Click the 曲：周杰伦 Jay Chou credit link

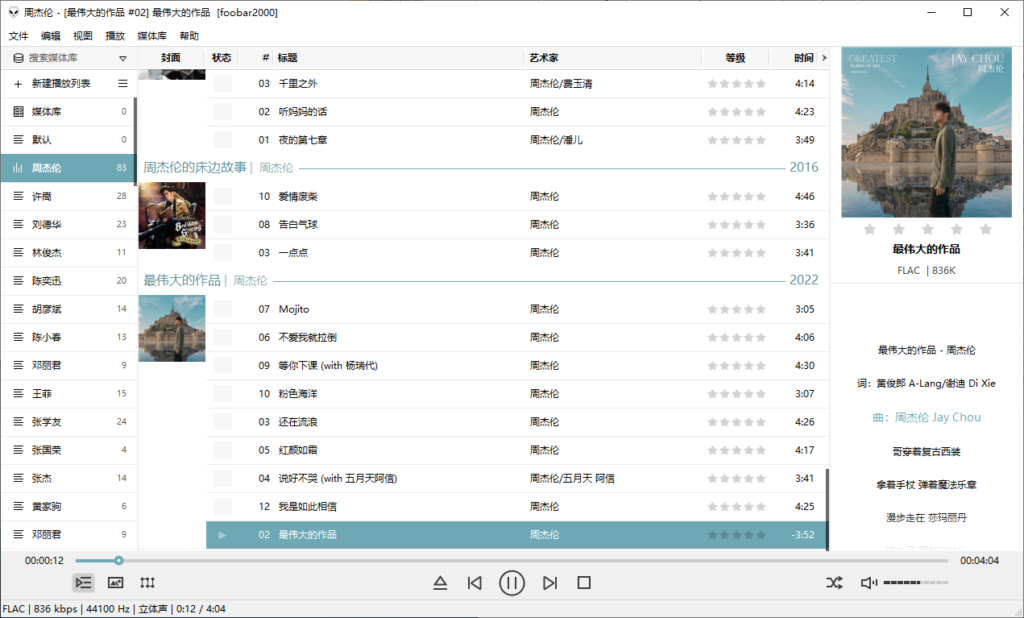click(x=926, y=418)
